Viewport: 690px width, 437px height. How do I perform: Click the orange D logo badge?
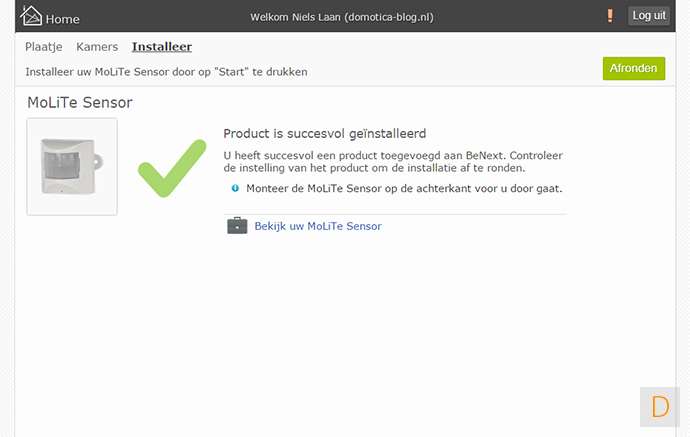tap(660, 407)
